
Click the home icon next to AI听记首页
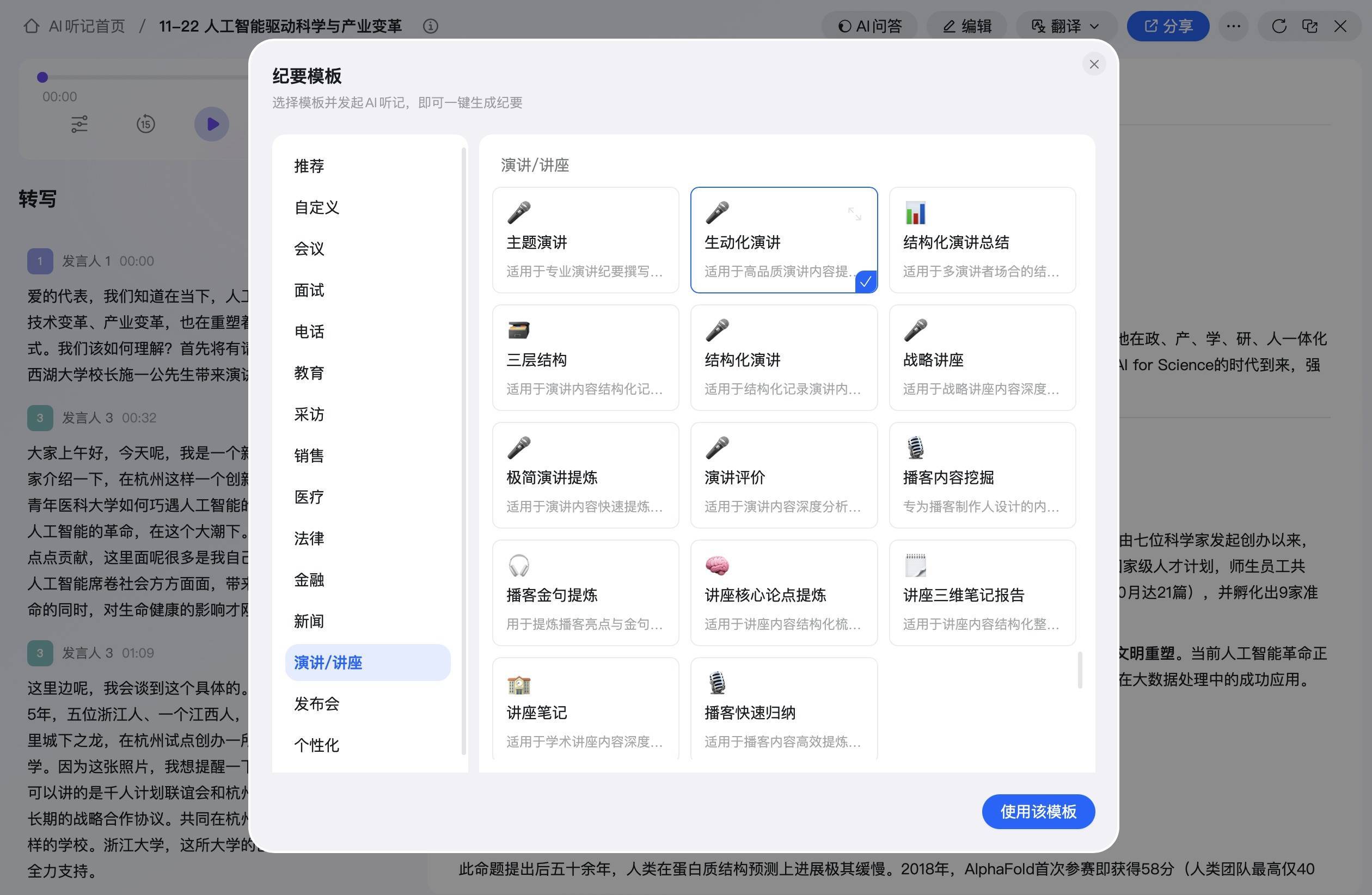[x=32, y=26]
